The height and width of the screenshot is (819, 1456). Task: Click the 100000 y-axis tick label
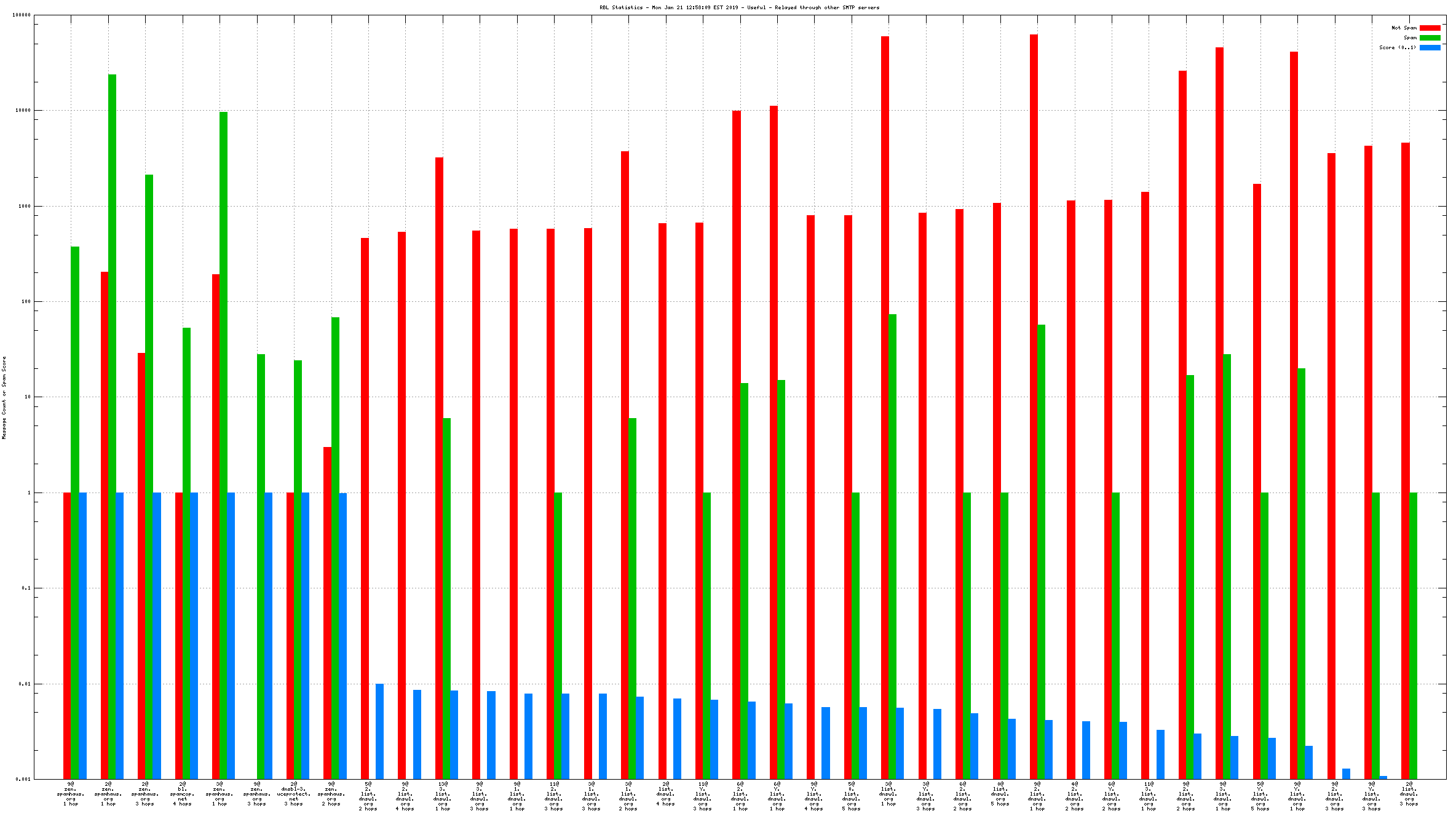[21, 15]
